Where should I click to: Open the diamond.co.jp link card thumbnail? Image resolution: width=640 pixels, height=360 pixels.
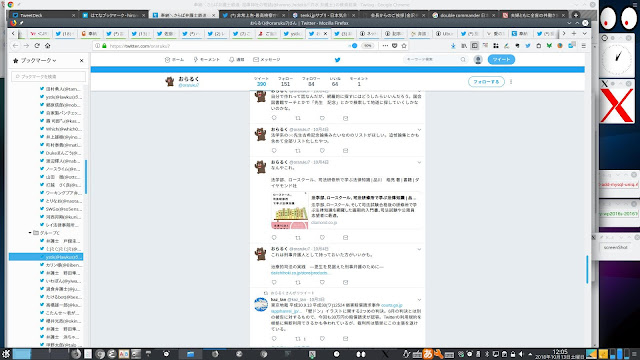point(289,211)
